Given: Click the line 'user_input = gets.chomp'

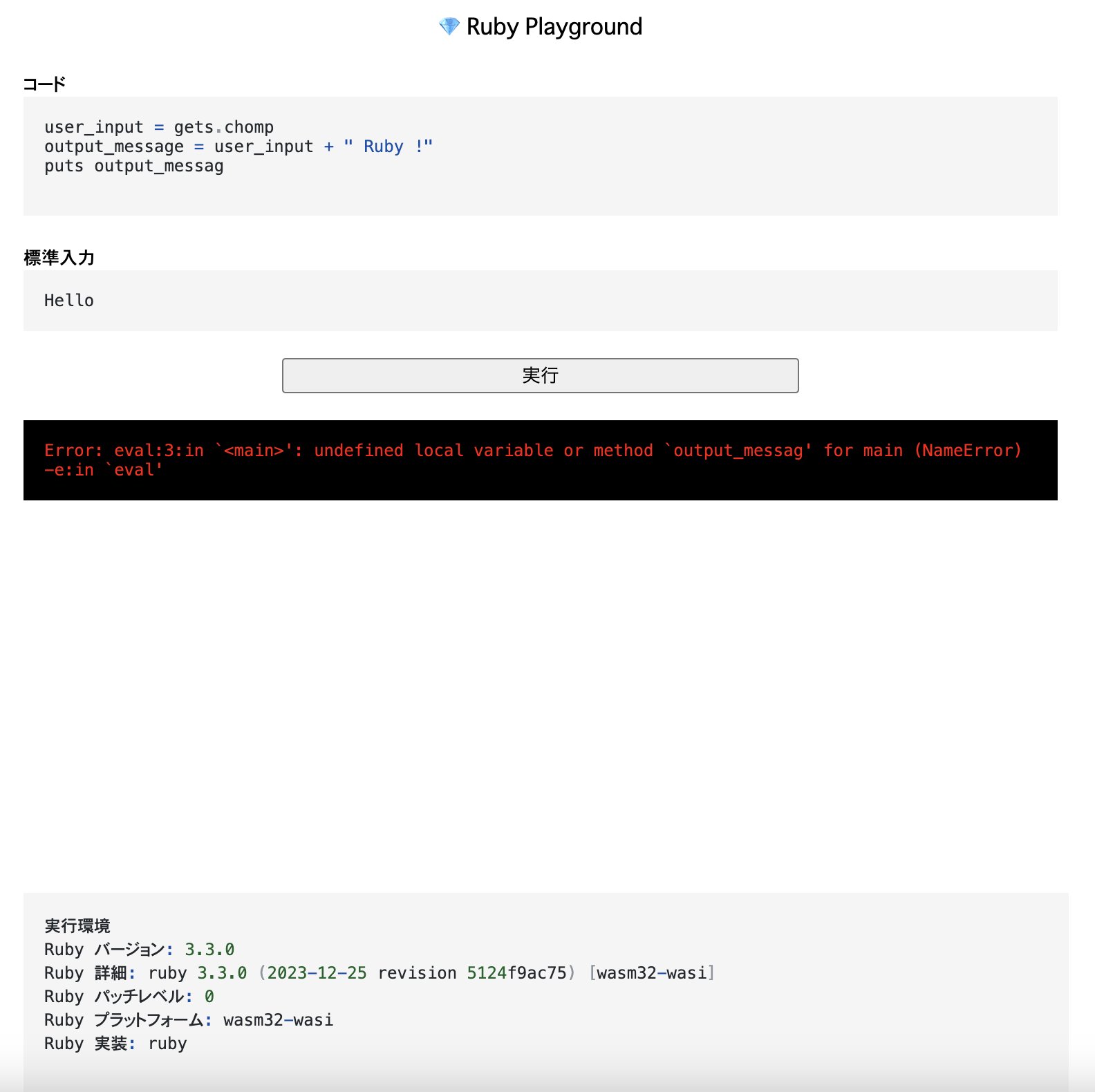Looking at the screenshot, I should [159, 127].
